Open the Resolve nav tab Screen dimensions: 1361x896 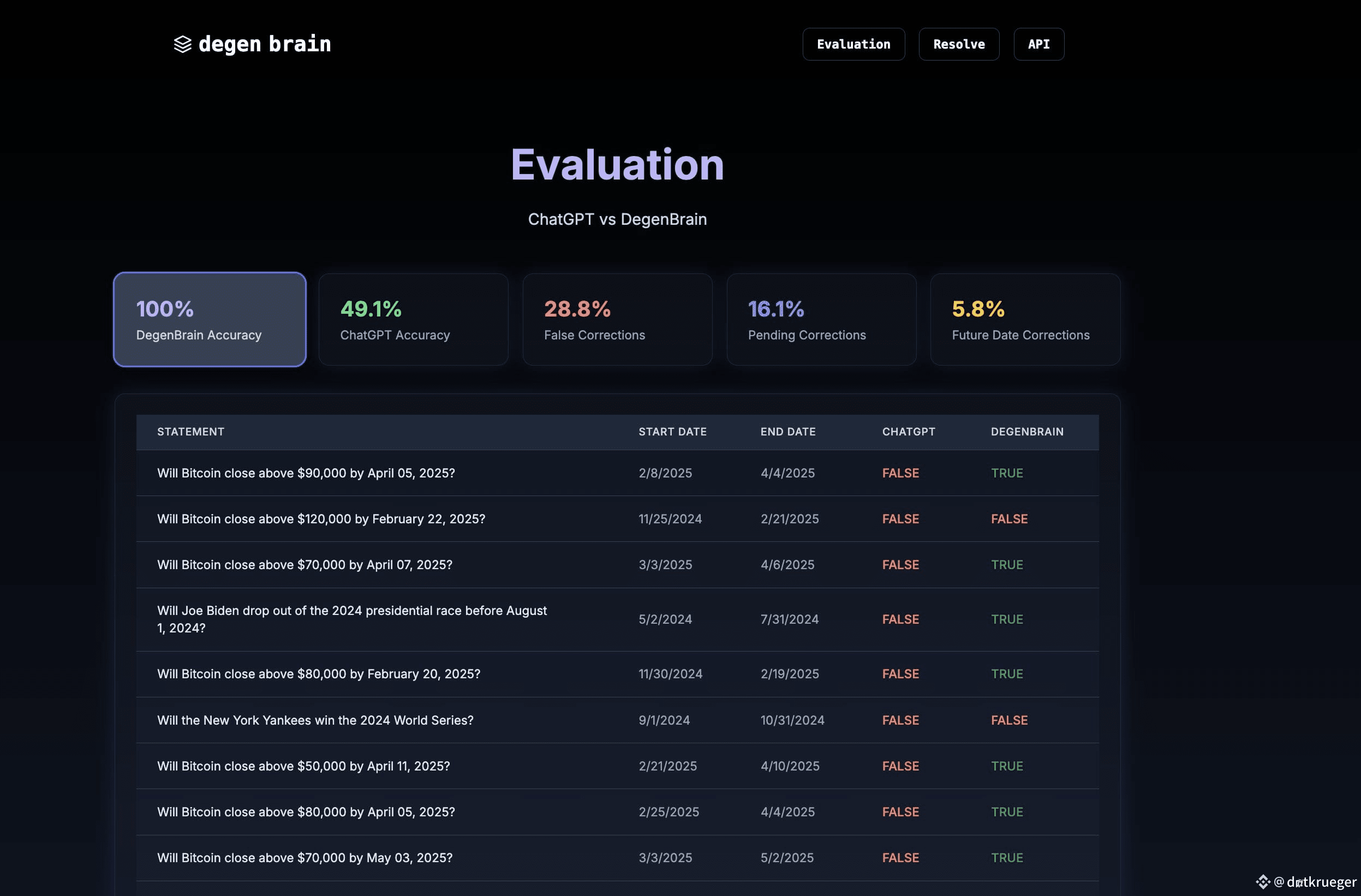(x=958, y=44)
